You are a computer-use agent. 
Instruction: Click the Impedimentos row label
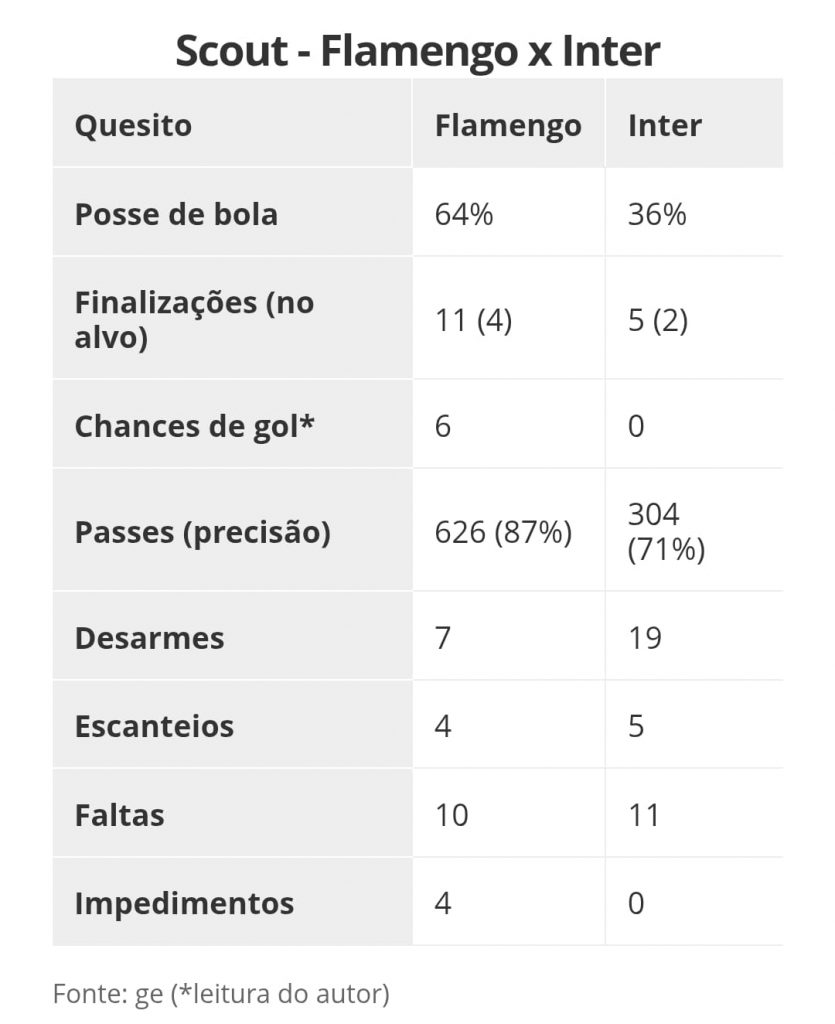pyautogui.click(x=184, y=904)
